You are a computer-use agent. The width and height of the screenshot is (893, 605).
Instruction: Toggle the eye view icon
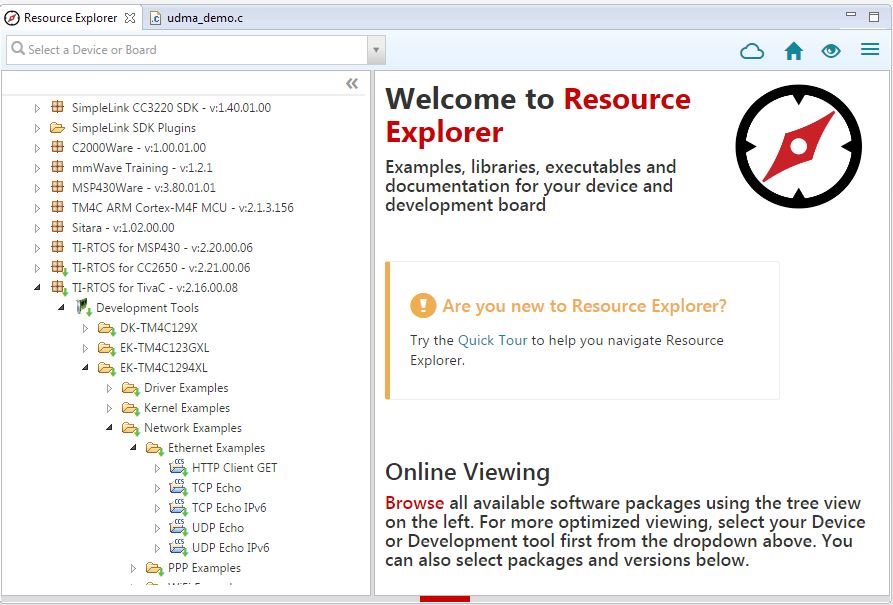(831, 51)
